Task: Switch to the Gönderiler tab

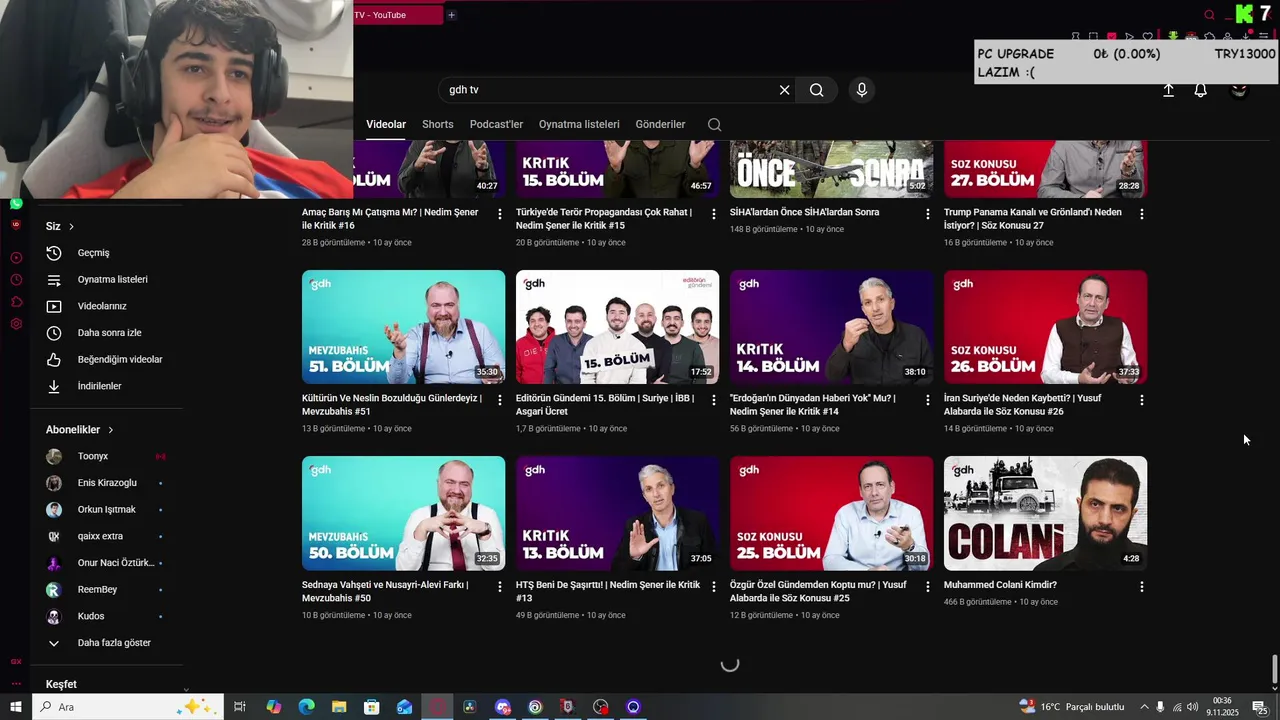Action: tap(660, 125)
